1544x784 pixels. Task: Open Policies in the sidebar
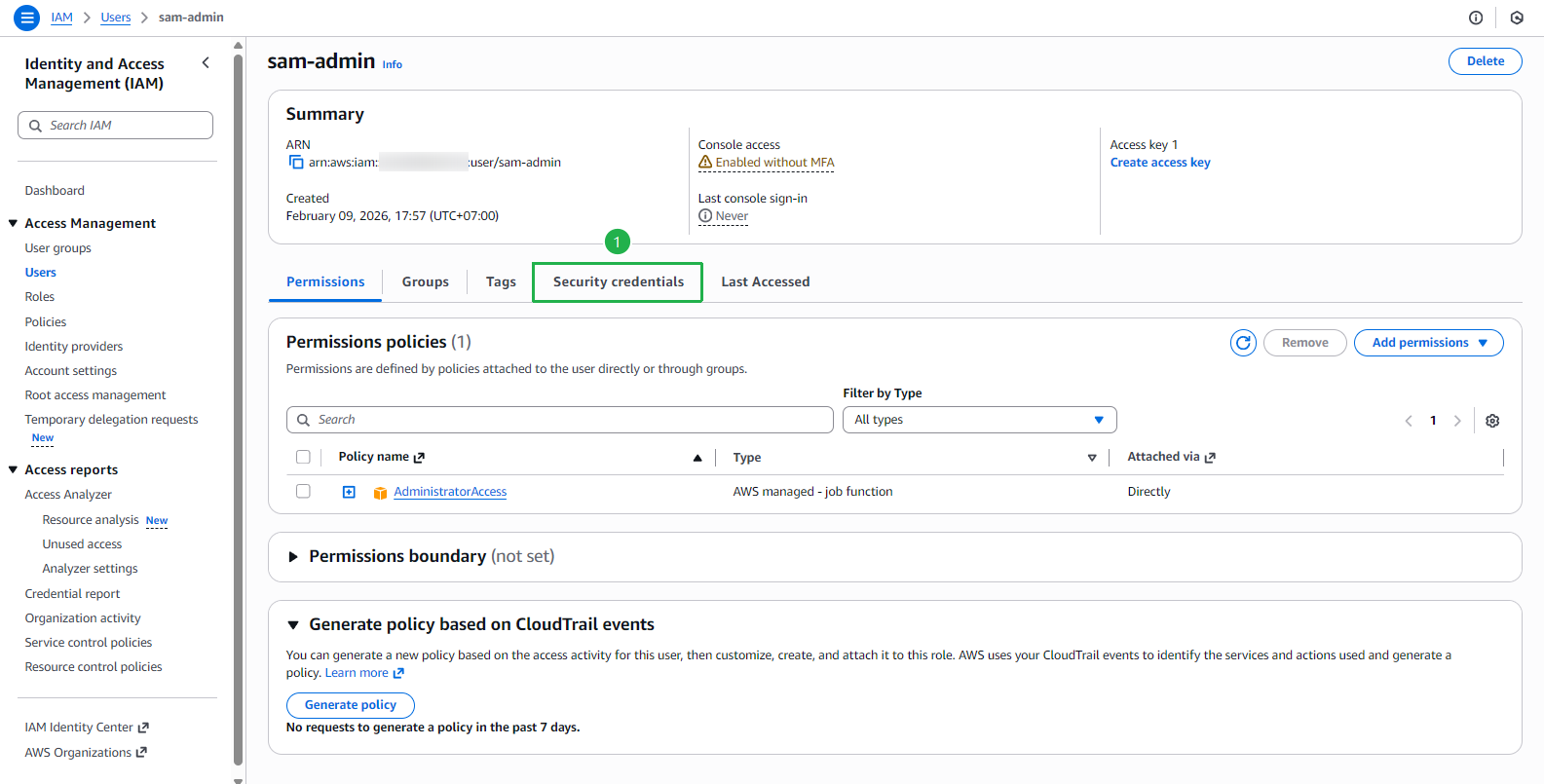46,322
